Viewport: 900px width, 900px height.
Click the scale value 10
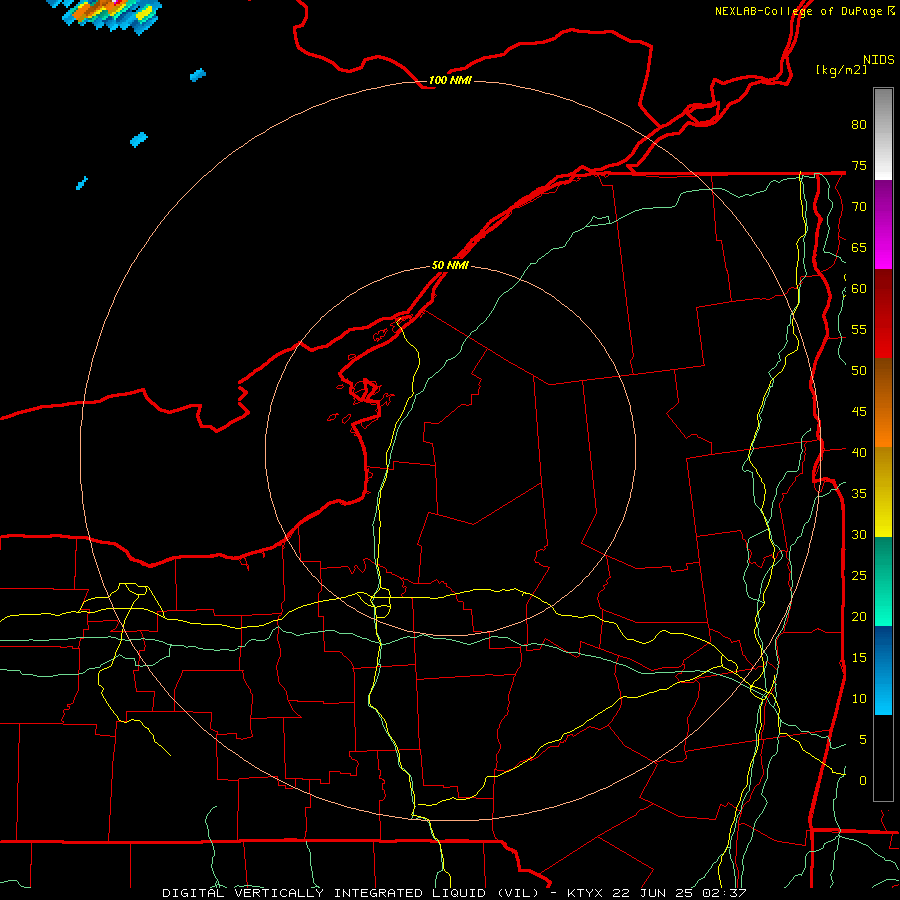pyautogui.click(x=859, y=699)
